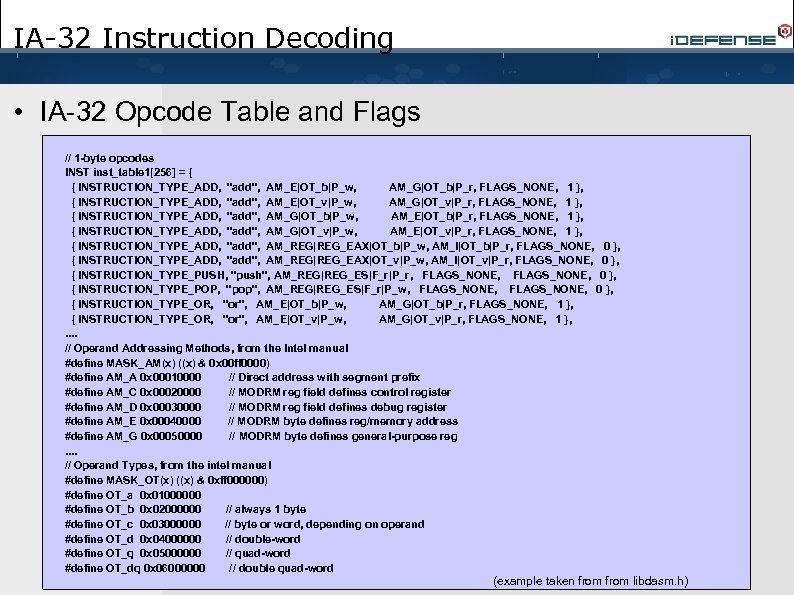This screenshot has width=794, height=595.
Task: Click comment '// Direct address with segment prefix'
Action: coord(324,377)
